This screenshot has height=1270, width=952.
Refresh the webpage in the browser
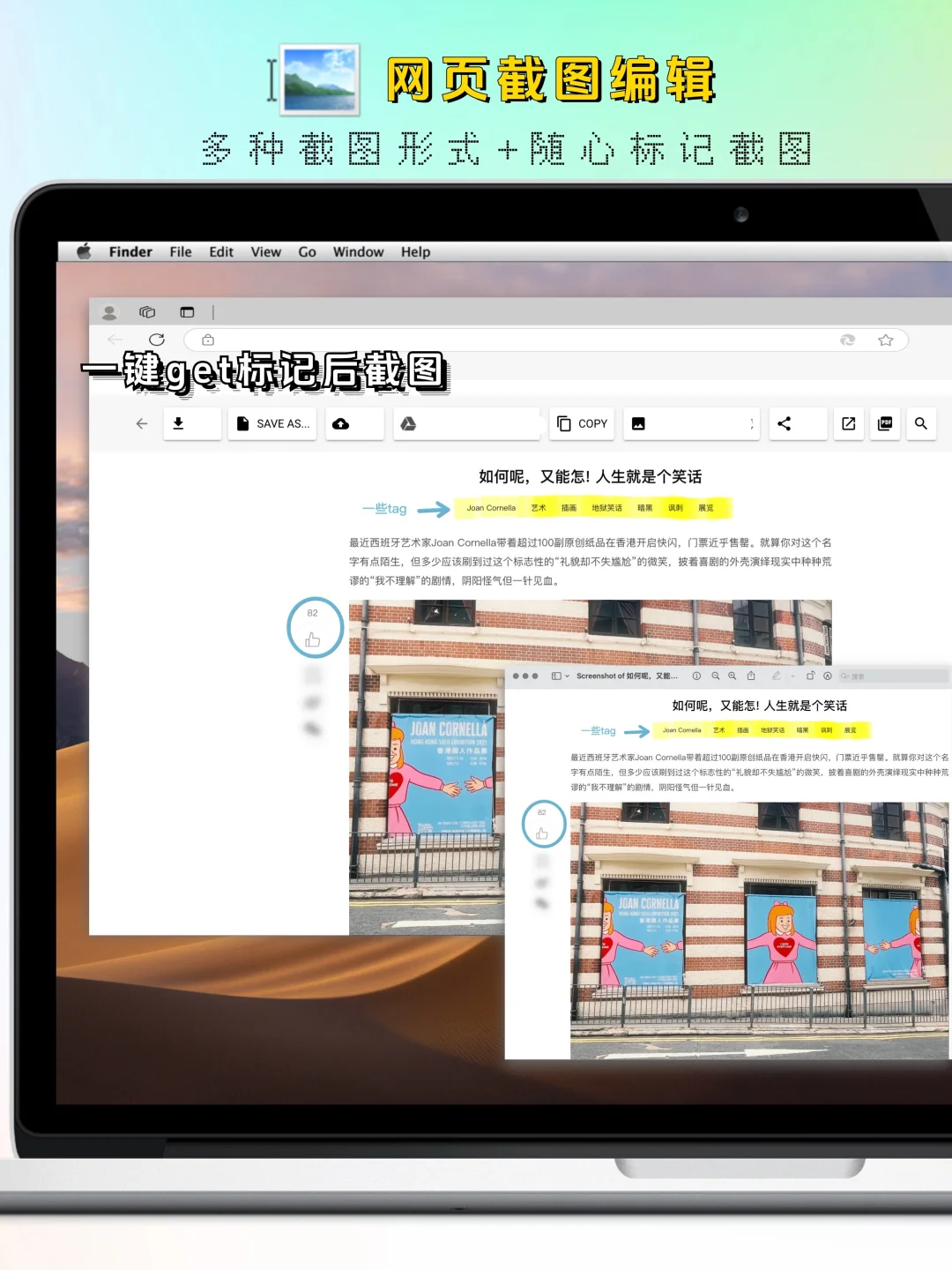157,340
